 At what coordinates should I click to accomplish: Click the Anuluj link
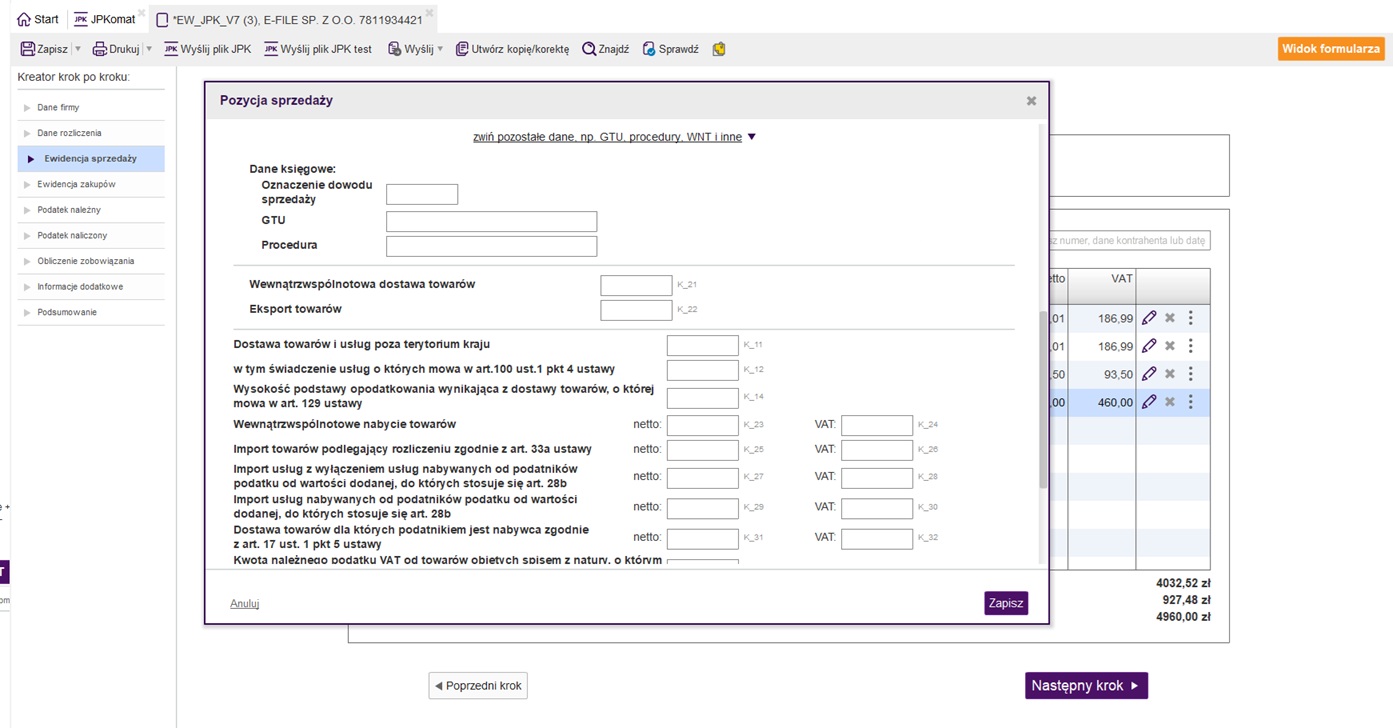[245, 603]
